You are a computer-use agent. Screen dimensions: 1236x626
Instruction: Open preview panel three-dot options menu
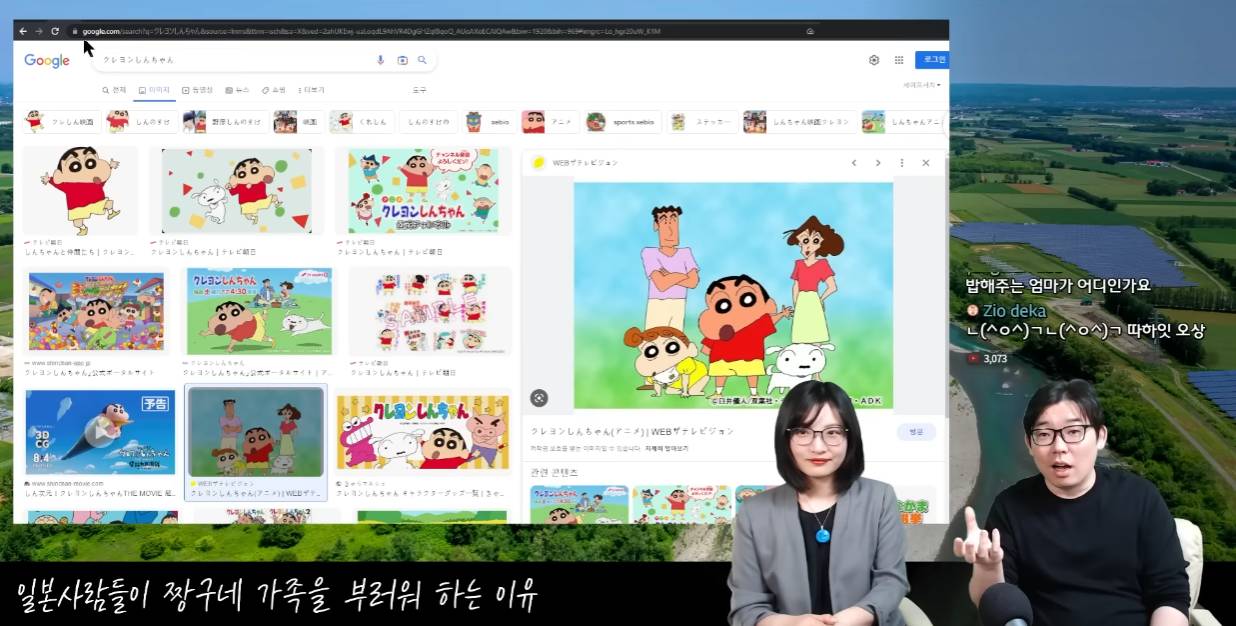(902, 163)
